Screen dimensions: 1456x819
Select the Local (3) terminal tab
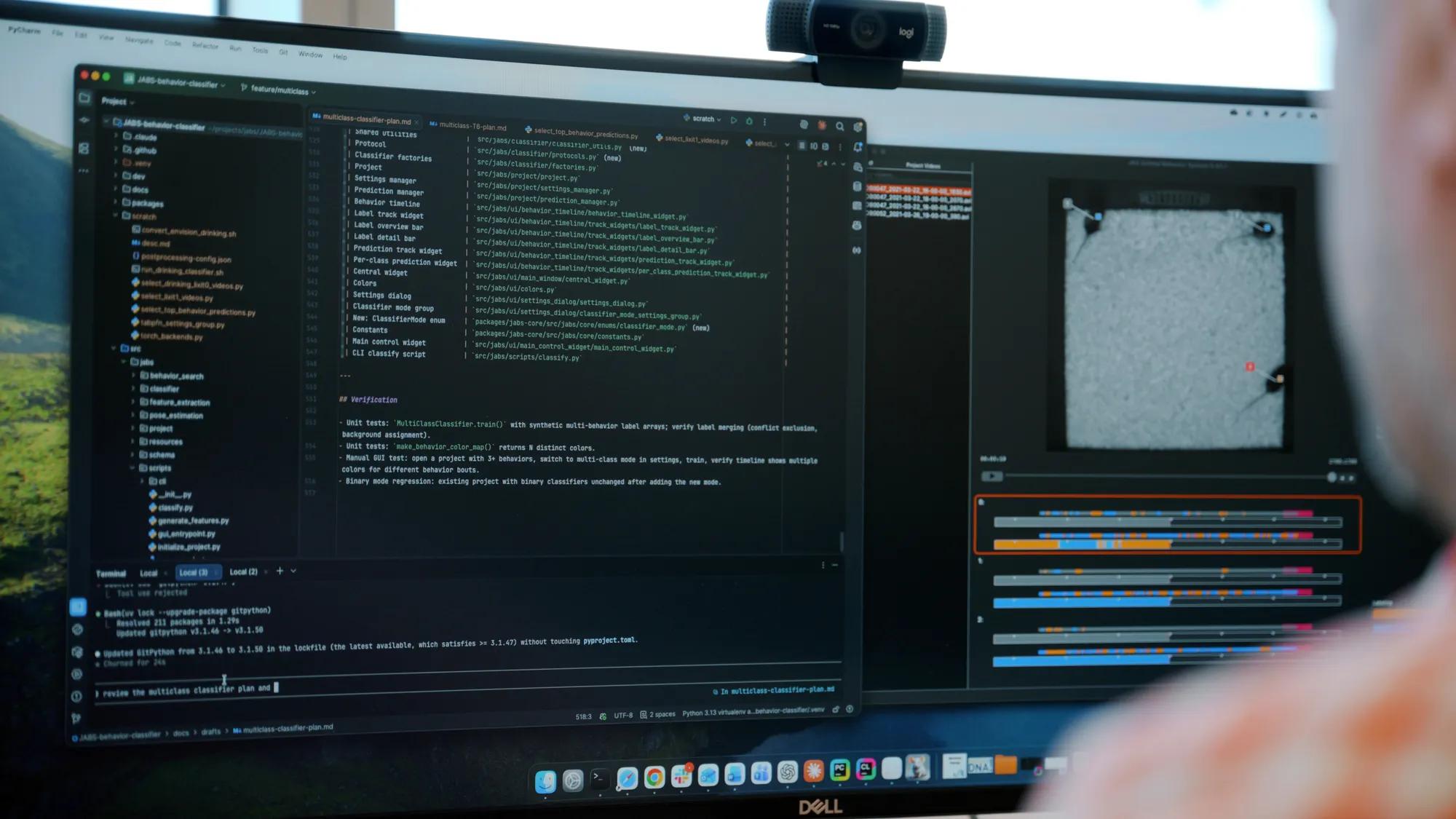pyautogui.click(x=198, y=572)
